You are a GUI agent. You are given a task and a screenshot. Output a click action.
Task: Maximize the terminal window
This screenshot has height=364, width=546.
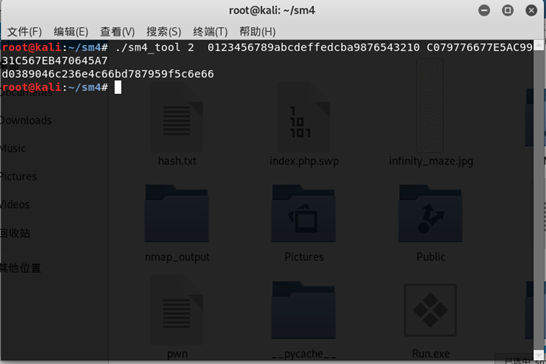pyautogui.click(x=507, y=10)
